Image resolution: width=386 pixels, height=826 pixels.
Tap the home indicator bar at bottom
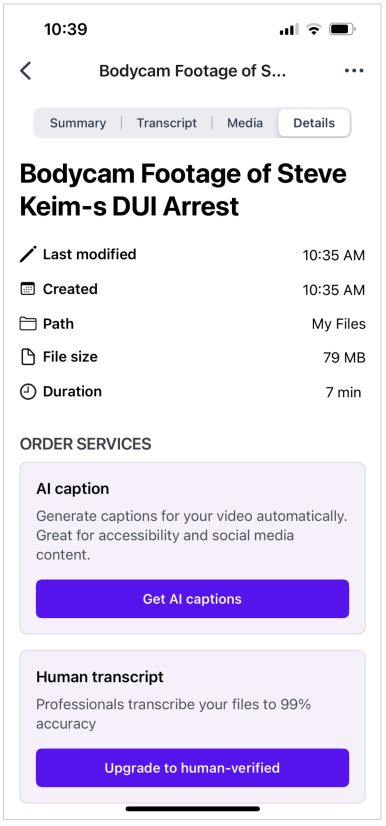pyautogui.click(x=193, y=809)
